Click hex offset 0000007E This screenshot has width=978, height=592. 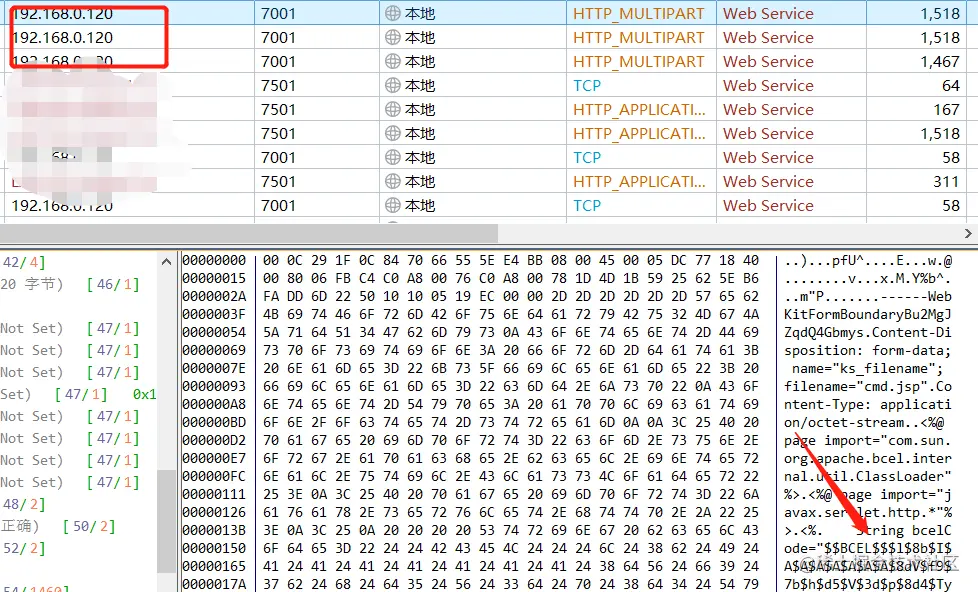point(215,369)
